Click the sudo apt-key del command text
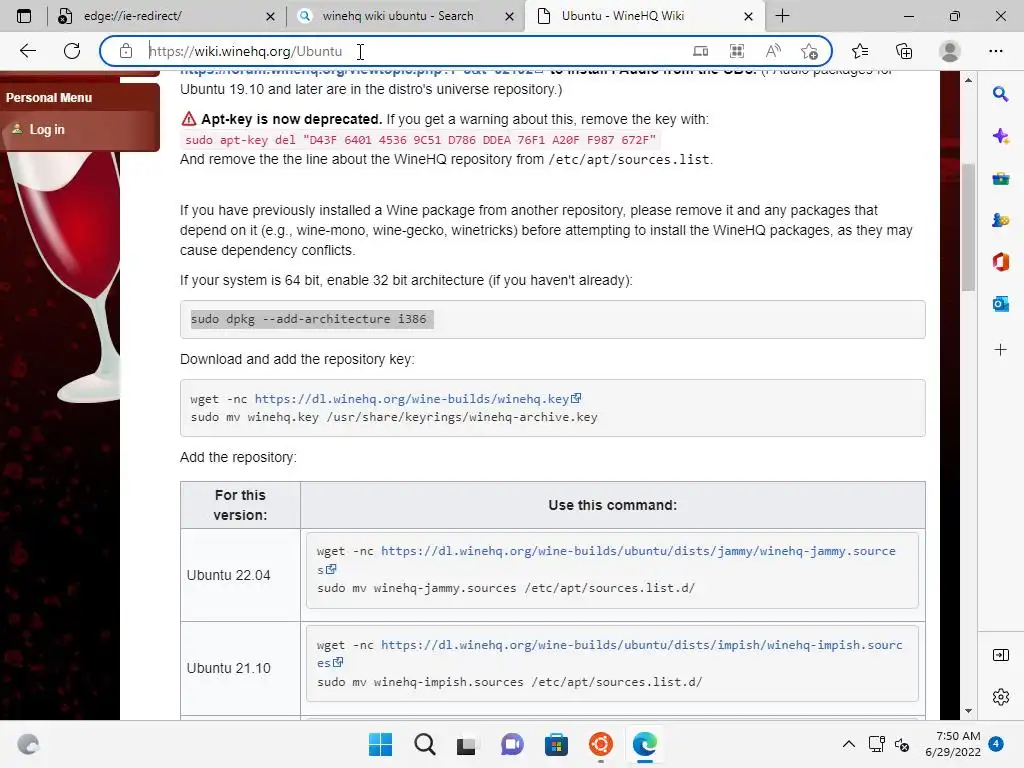1024x768 pixels. click(x=420, y=140)
